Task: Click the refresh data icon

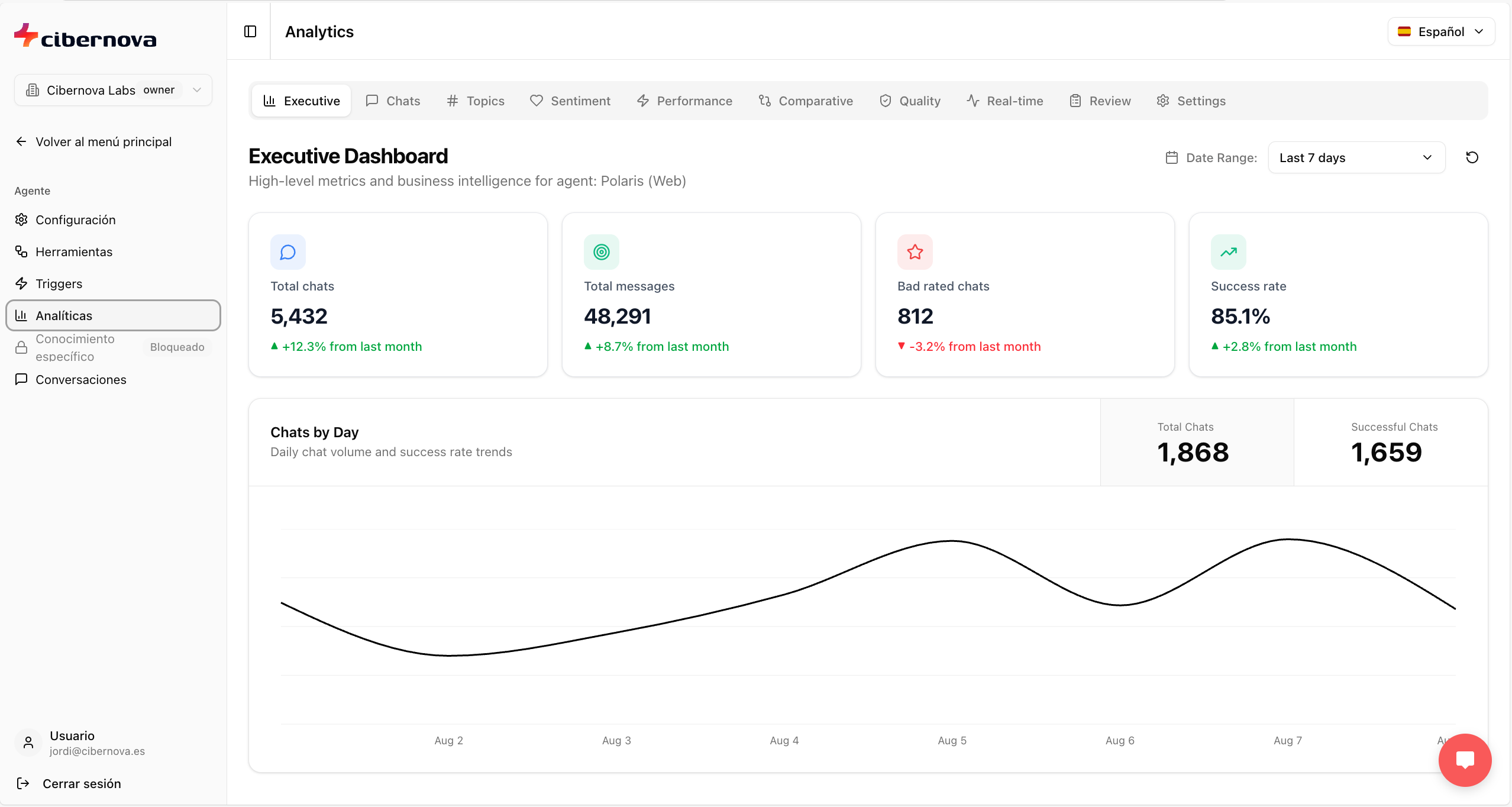Action: coord(1472,157)
